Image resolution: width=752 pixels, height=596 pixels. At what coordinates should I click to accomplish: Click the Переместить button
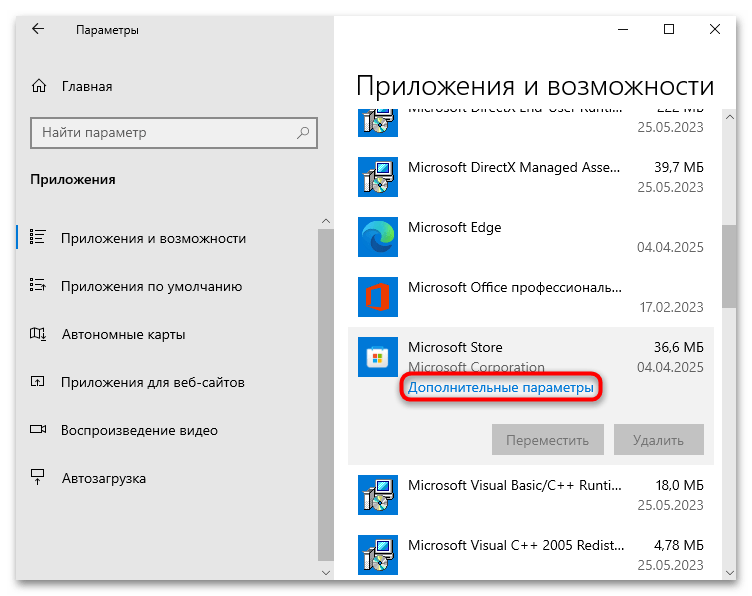(x=548, y=440)
